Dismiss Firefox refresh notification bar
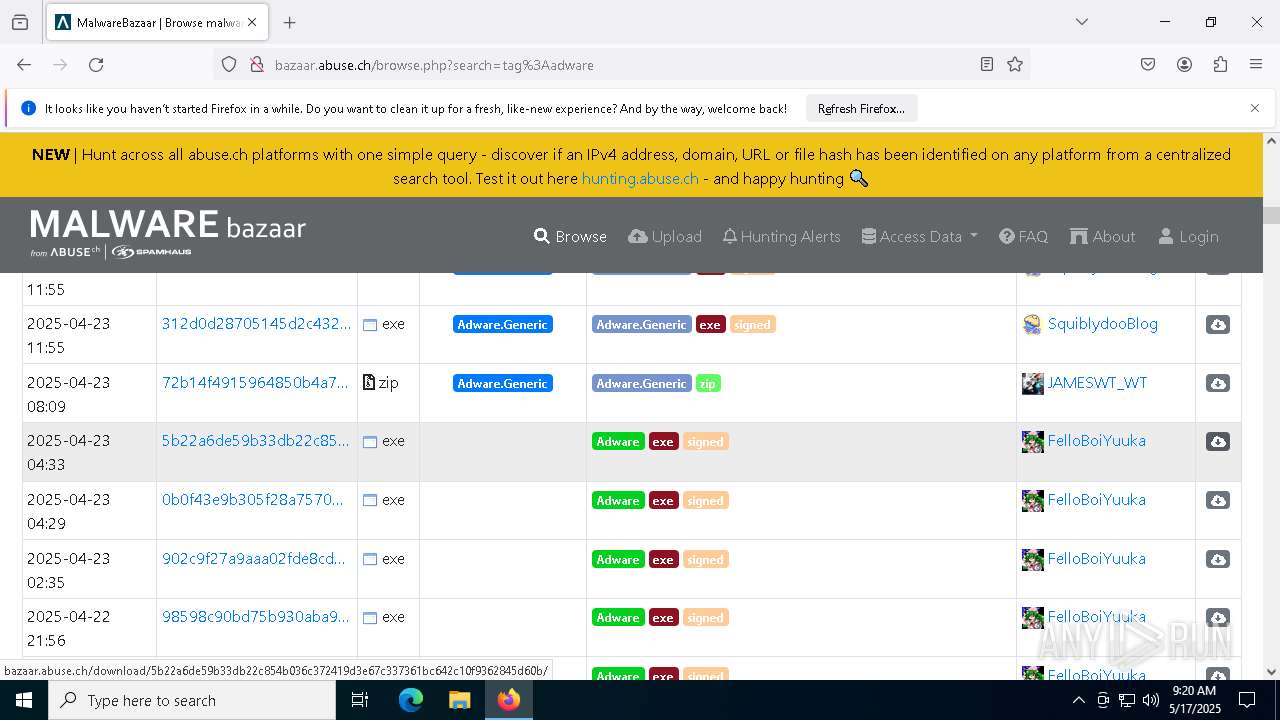This screenshot has width=1280, height=720. click(x=1255, y=108)
